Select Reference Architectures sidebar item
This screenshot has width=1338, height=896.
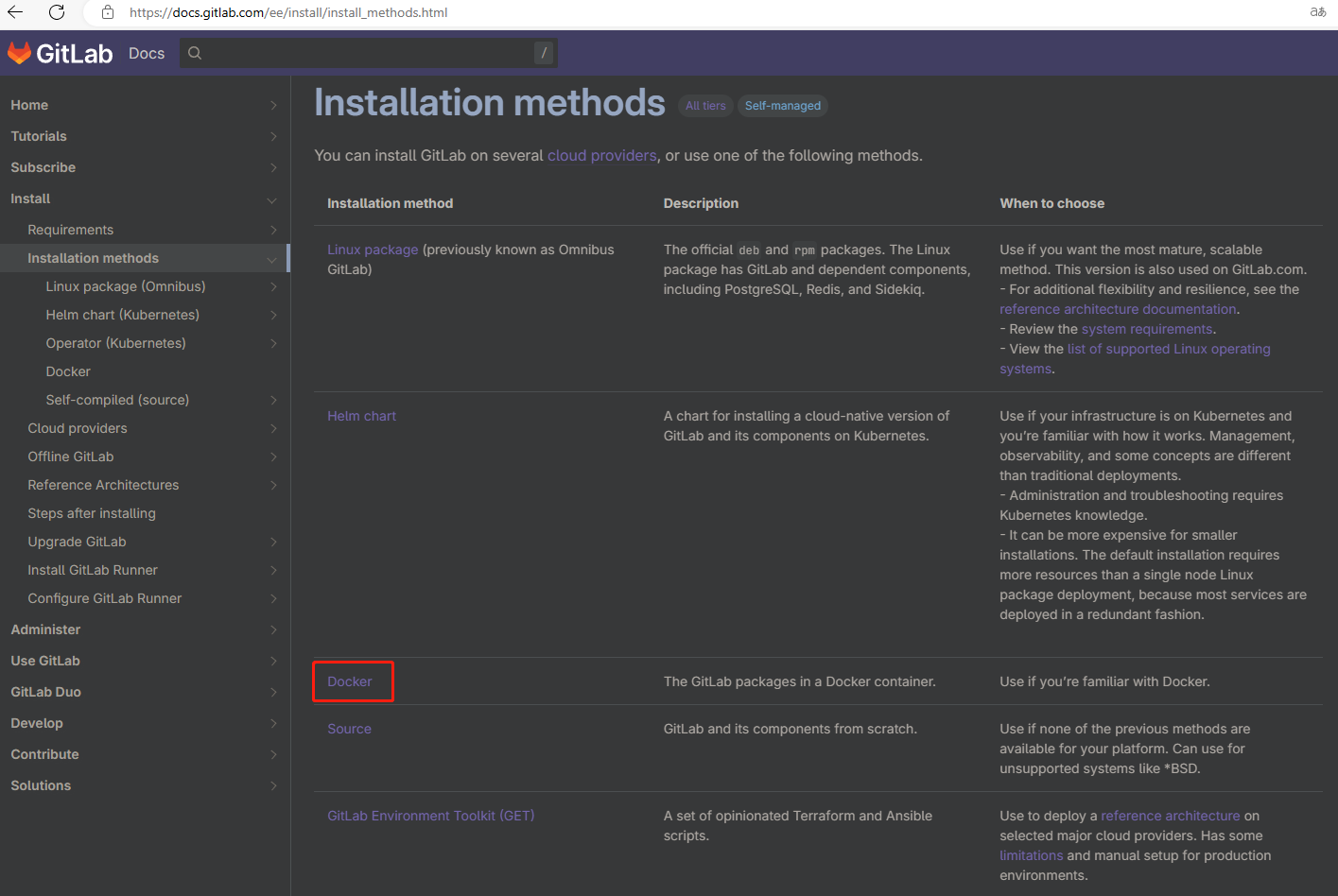tap(103, 485)
